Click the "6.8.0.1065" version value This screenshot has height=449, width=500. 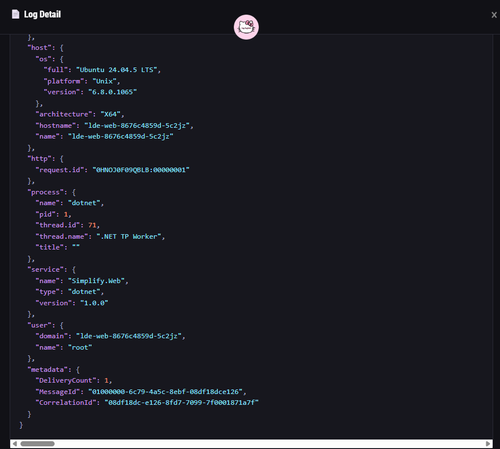pos(113,92)
